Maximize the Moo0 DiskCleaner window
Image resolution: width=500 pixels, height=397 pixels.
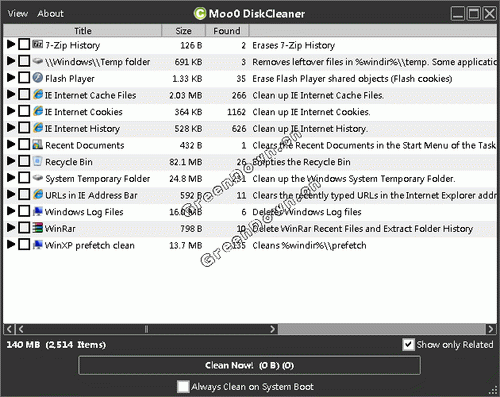(474, 14)
